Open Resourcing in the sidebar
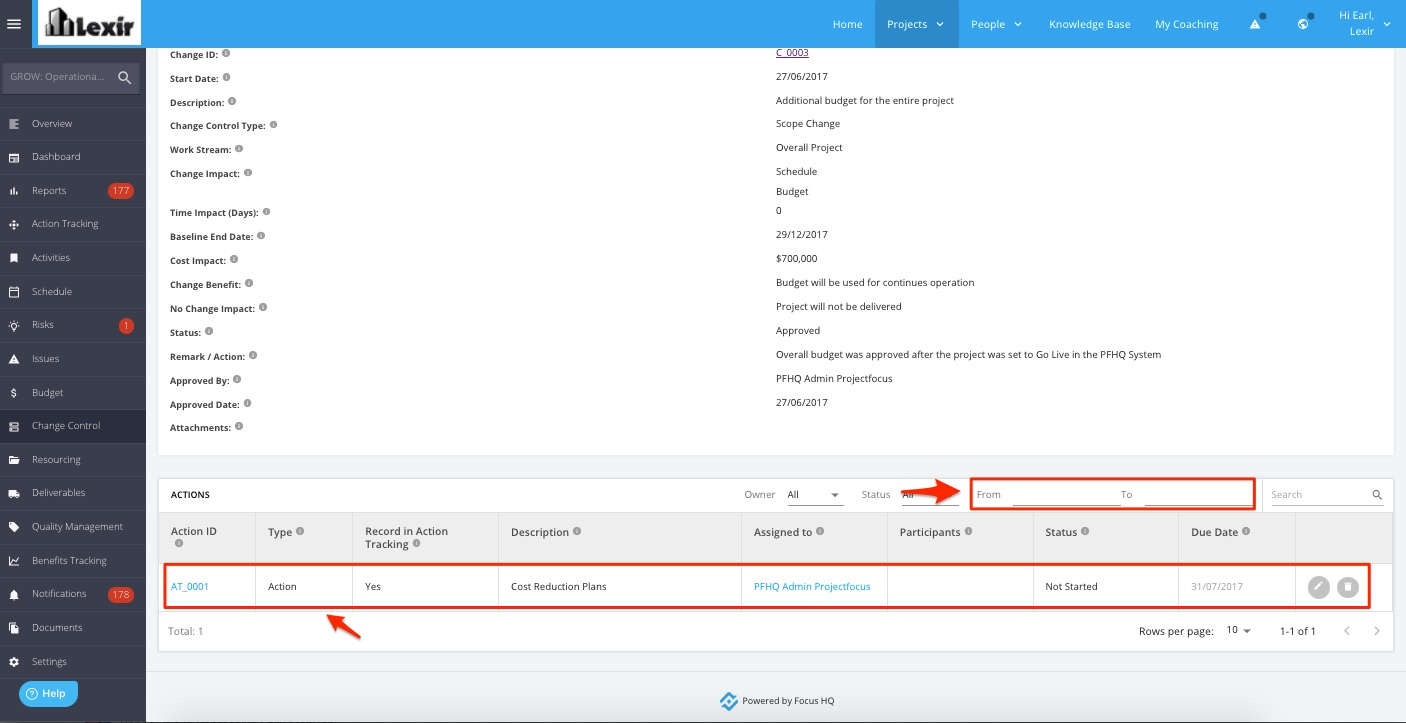 pyautogui.click(x=73, y=460)
